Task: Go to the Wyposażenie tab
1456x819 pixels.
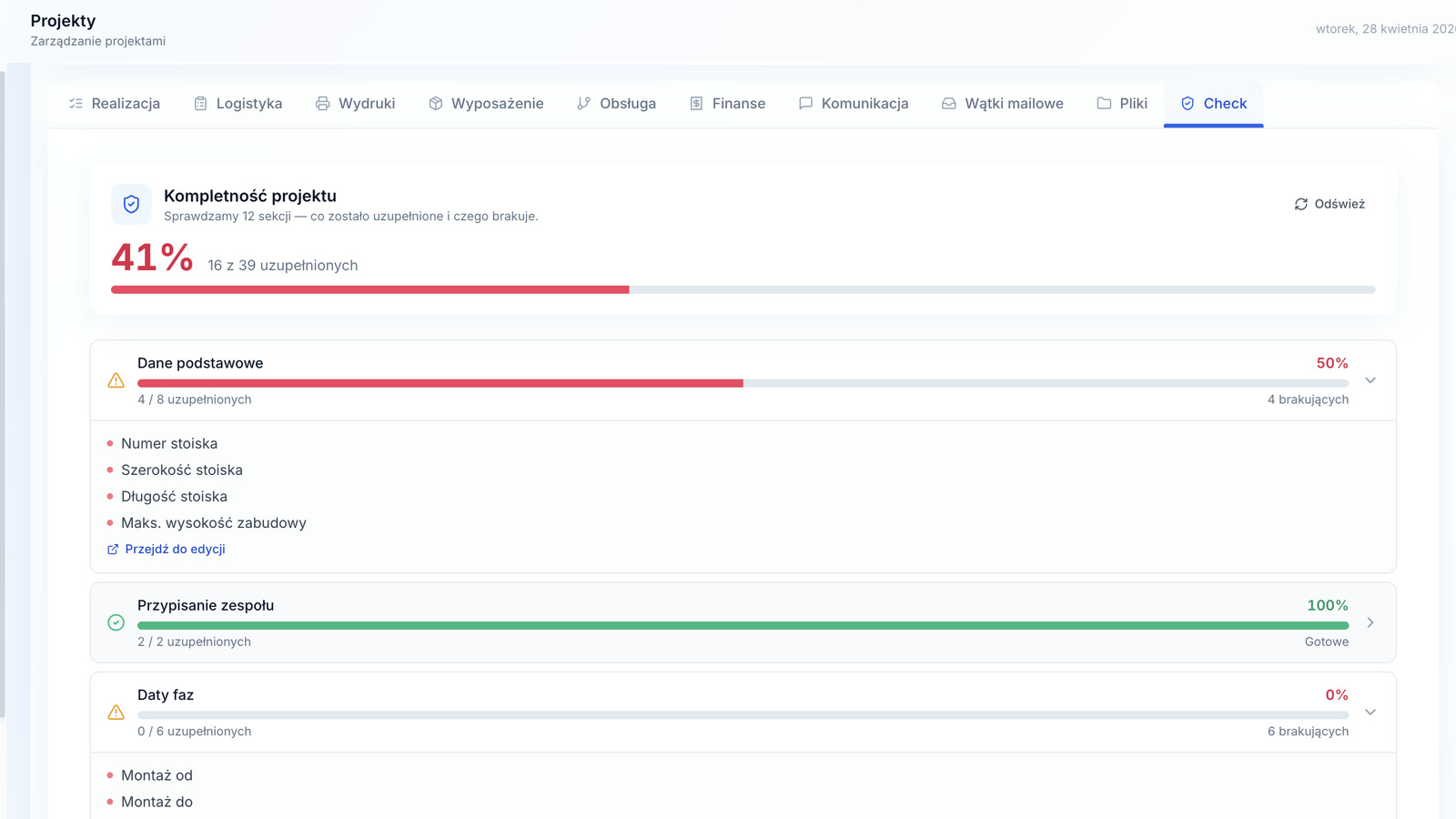Action: pyautogui.click(x=486, y=104)
